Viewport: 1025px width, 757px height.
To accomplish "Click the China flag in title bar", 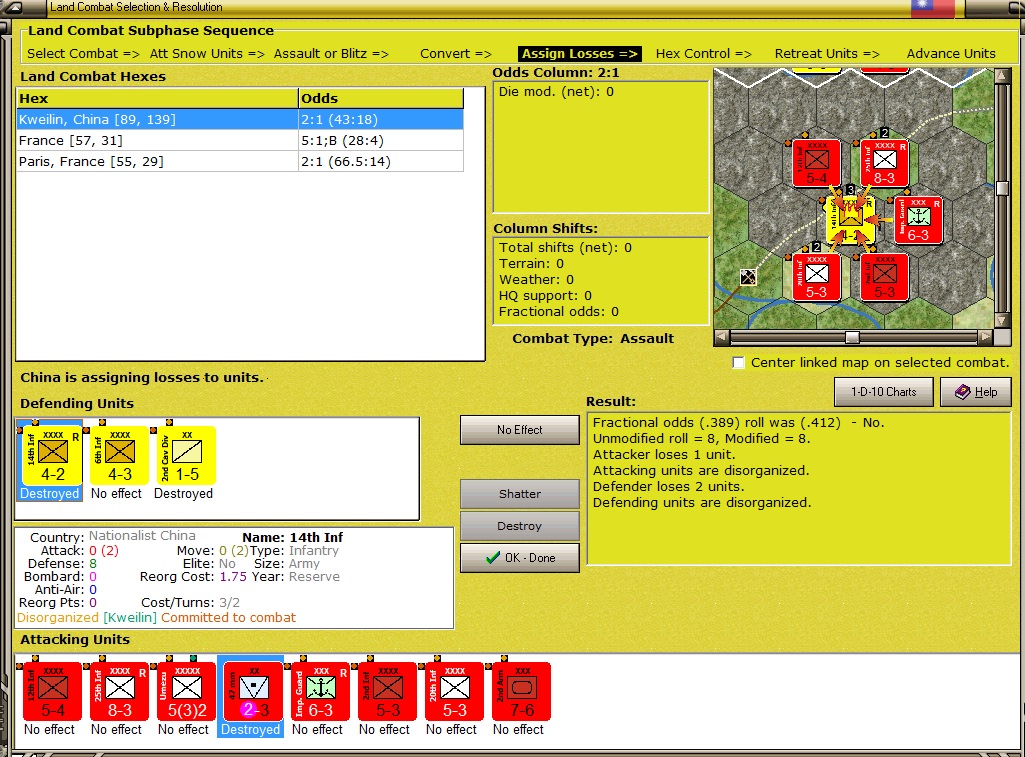I will coord(932,8).
